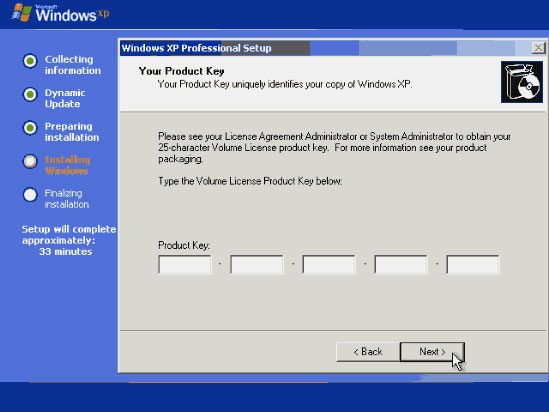Close the Windows XP Professional Setup dialog
This screenshot has width=549, height=412.
(x=538, y=48)
